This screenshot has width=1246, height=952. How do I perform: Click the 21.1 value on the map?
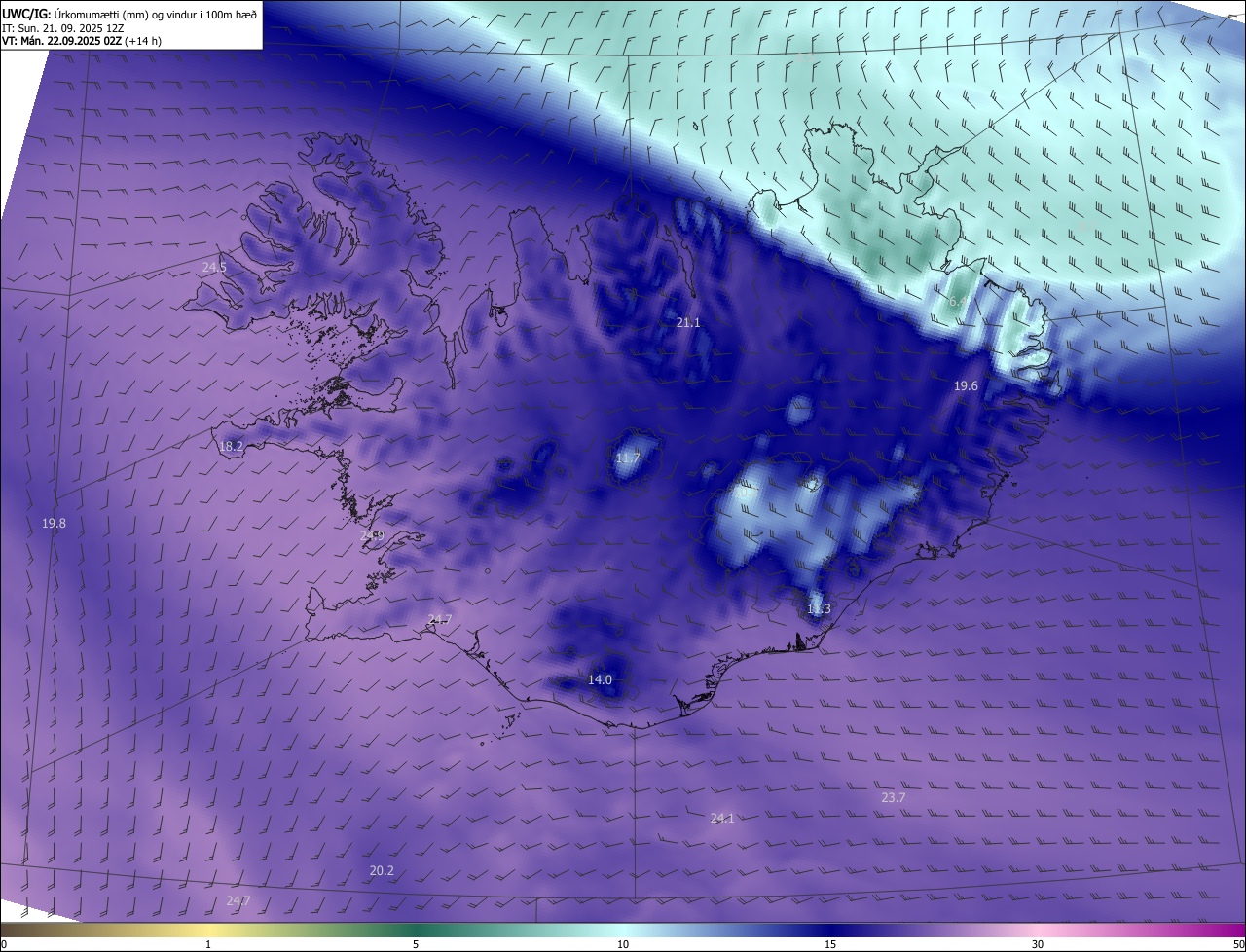(x=688, y=322)
